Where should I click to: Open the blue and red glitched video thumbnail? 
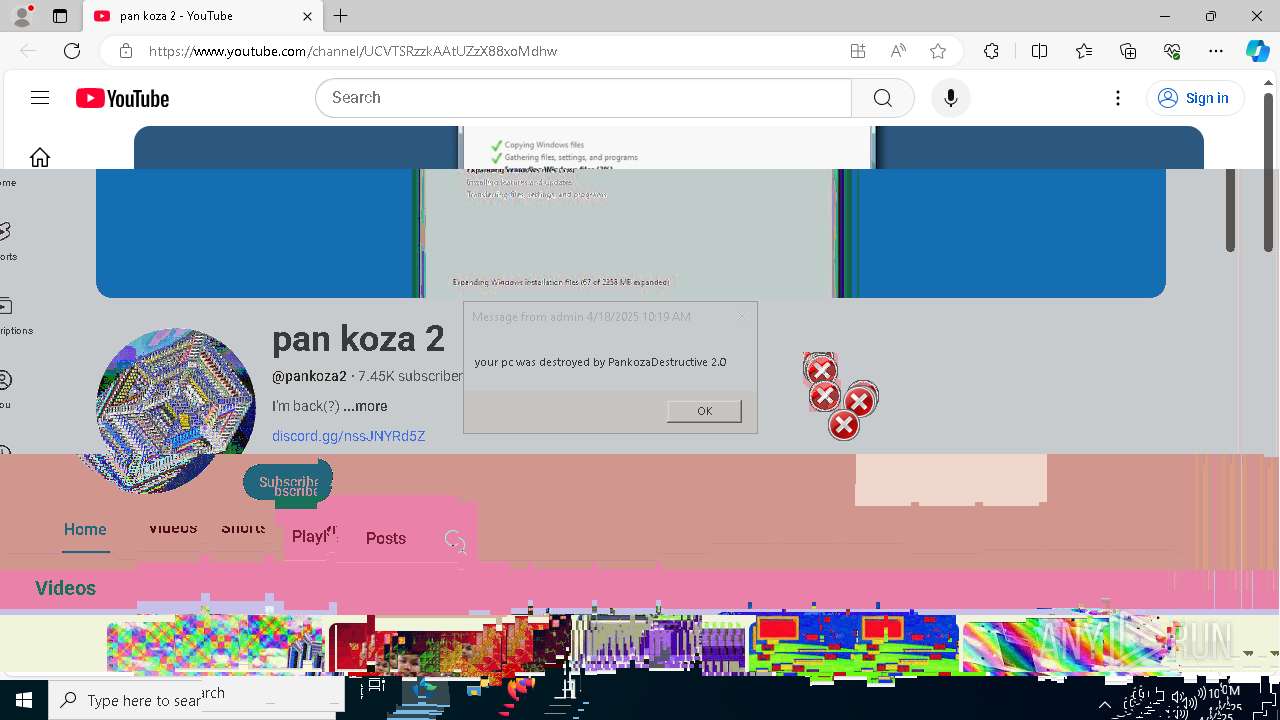pyautogui.click(x=852, y=643)
